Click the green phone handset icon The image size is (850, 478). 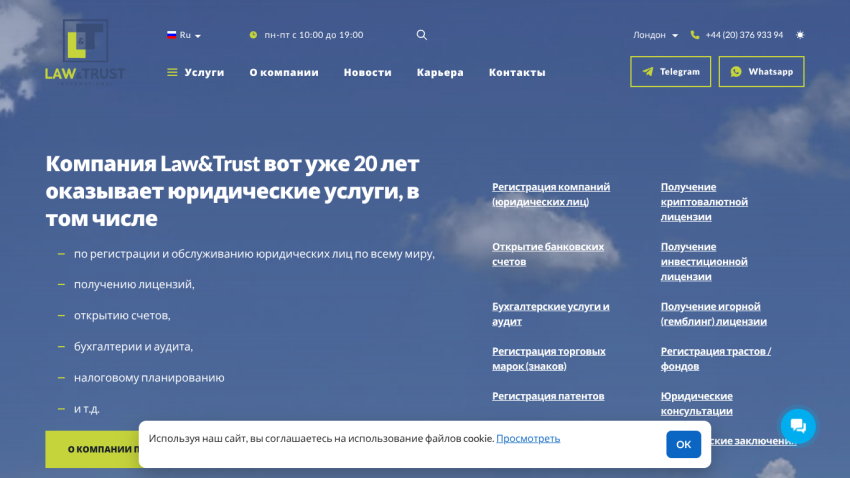click(x=695, y=35)
